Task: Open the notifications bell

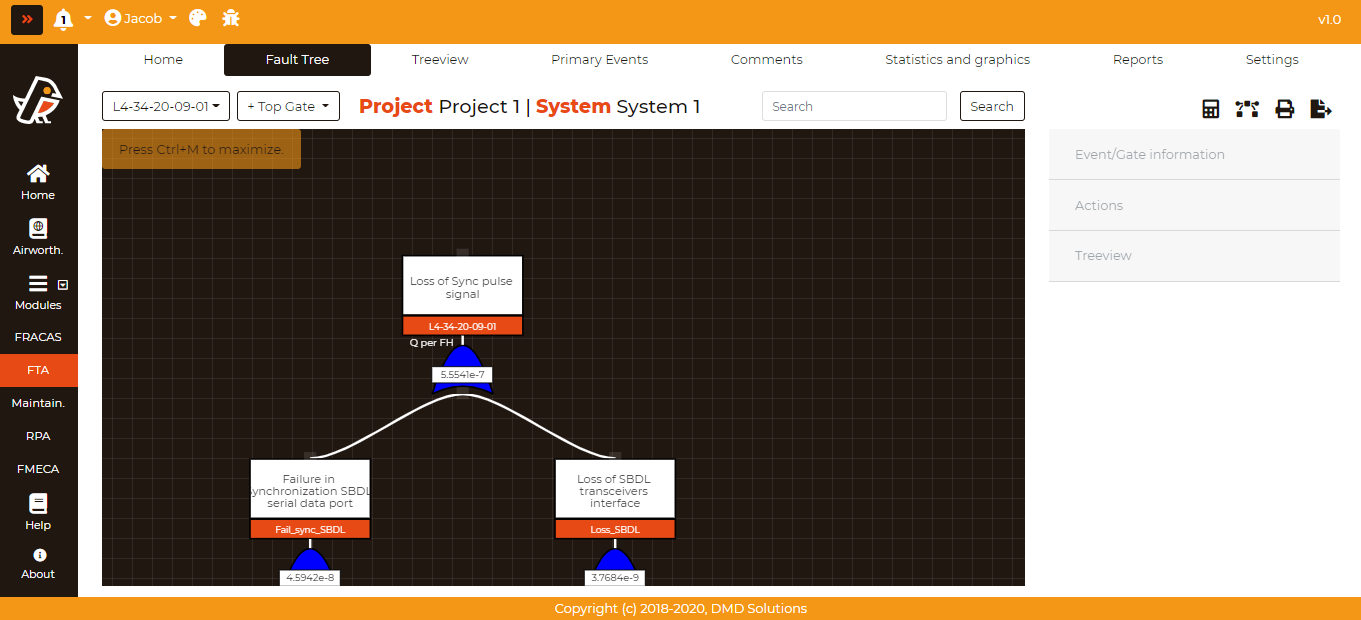Action: point(64,19)
